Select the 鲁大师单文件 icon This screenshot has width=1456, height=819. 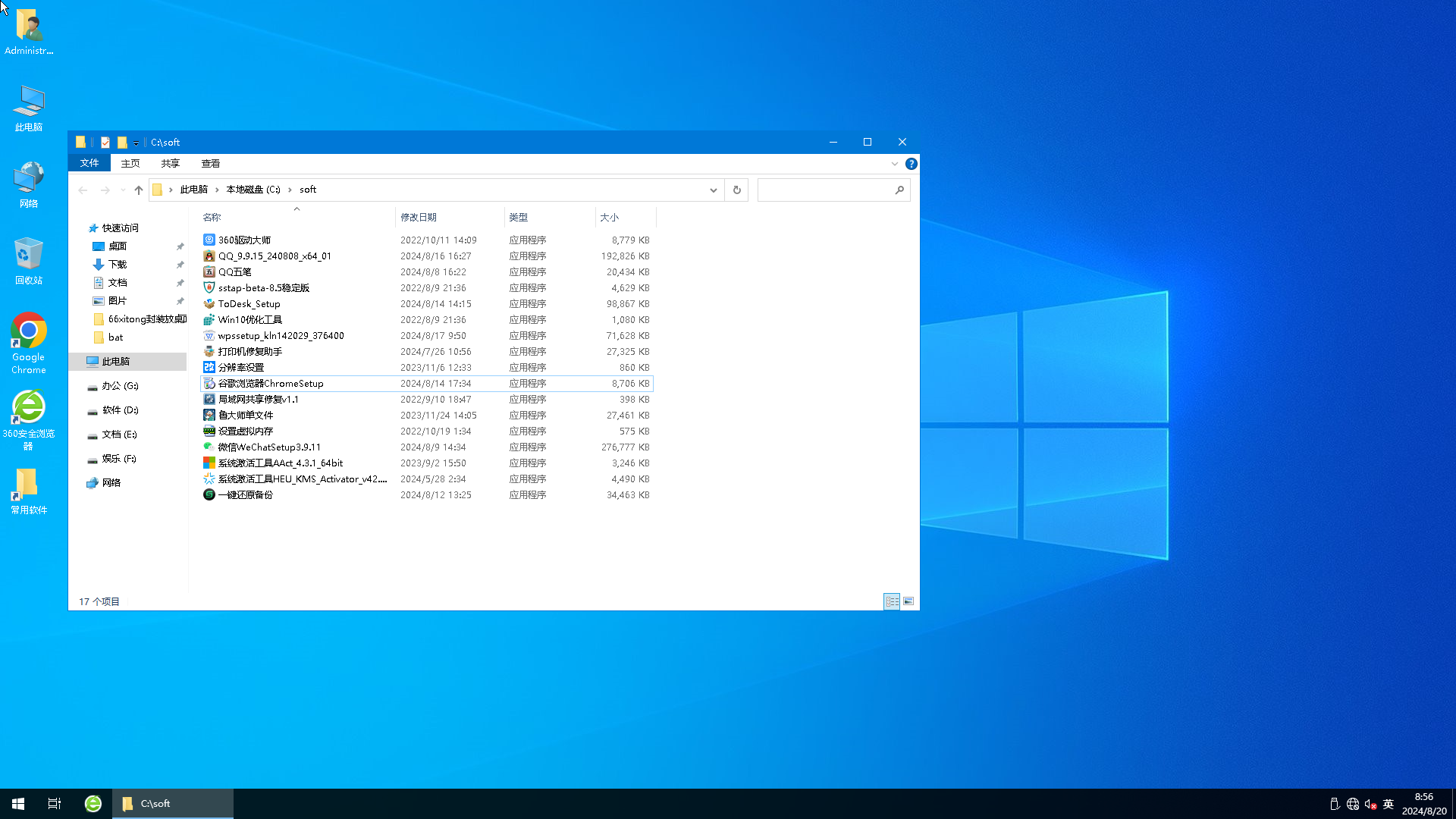pyautogui.click(x=209, y=415)
